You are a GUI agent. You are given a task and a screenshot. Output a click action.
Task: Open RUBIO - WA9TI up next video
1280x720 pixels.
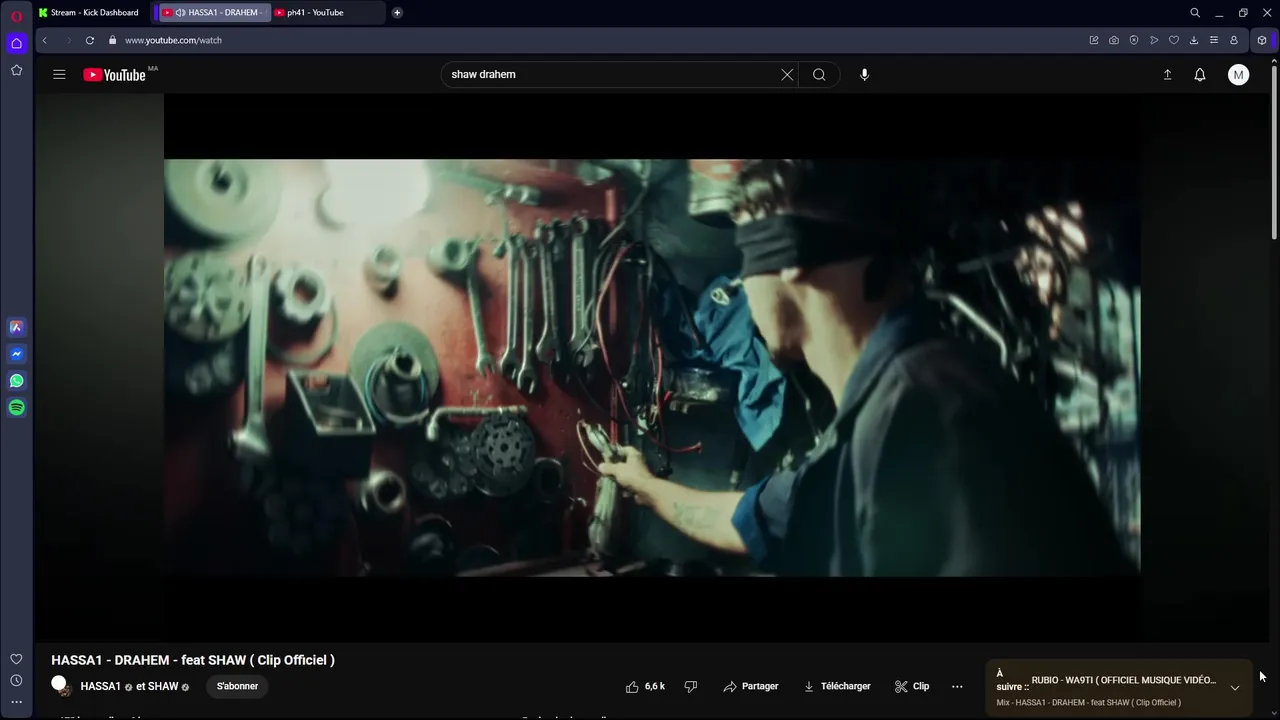[1124, 680]
